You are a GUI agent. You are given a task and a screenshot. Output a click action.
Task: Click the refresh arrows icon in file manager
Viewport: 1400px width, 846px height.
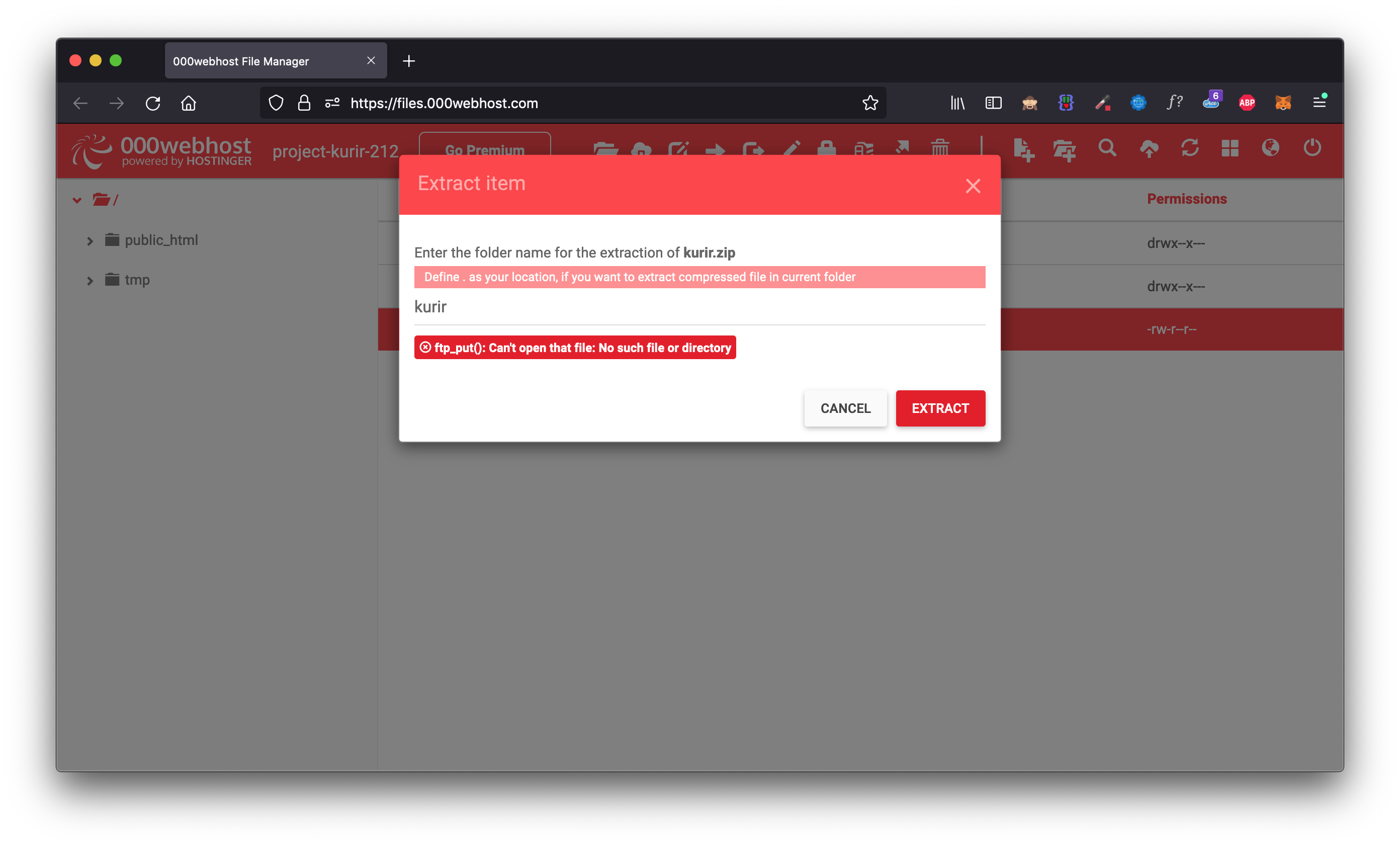(x=1189, y=148)
